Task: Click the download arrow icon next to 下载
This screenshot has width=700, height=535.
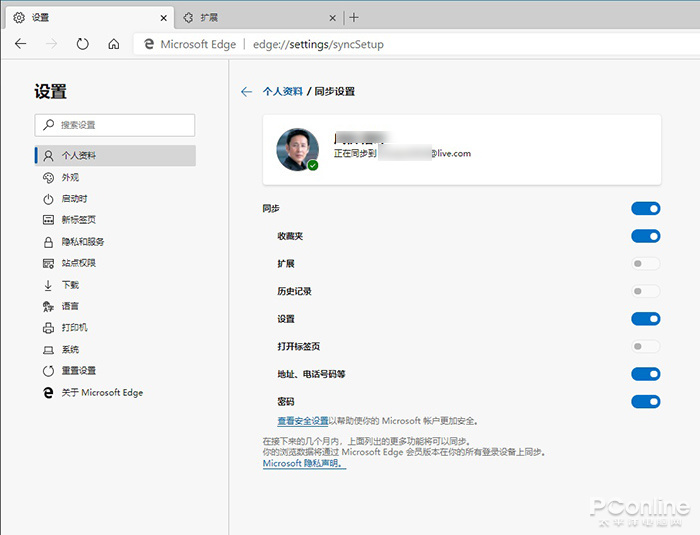Action: (x=48, y=285)
